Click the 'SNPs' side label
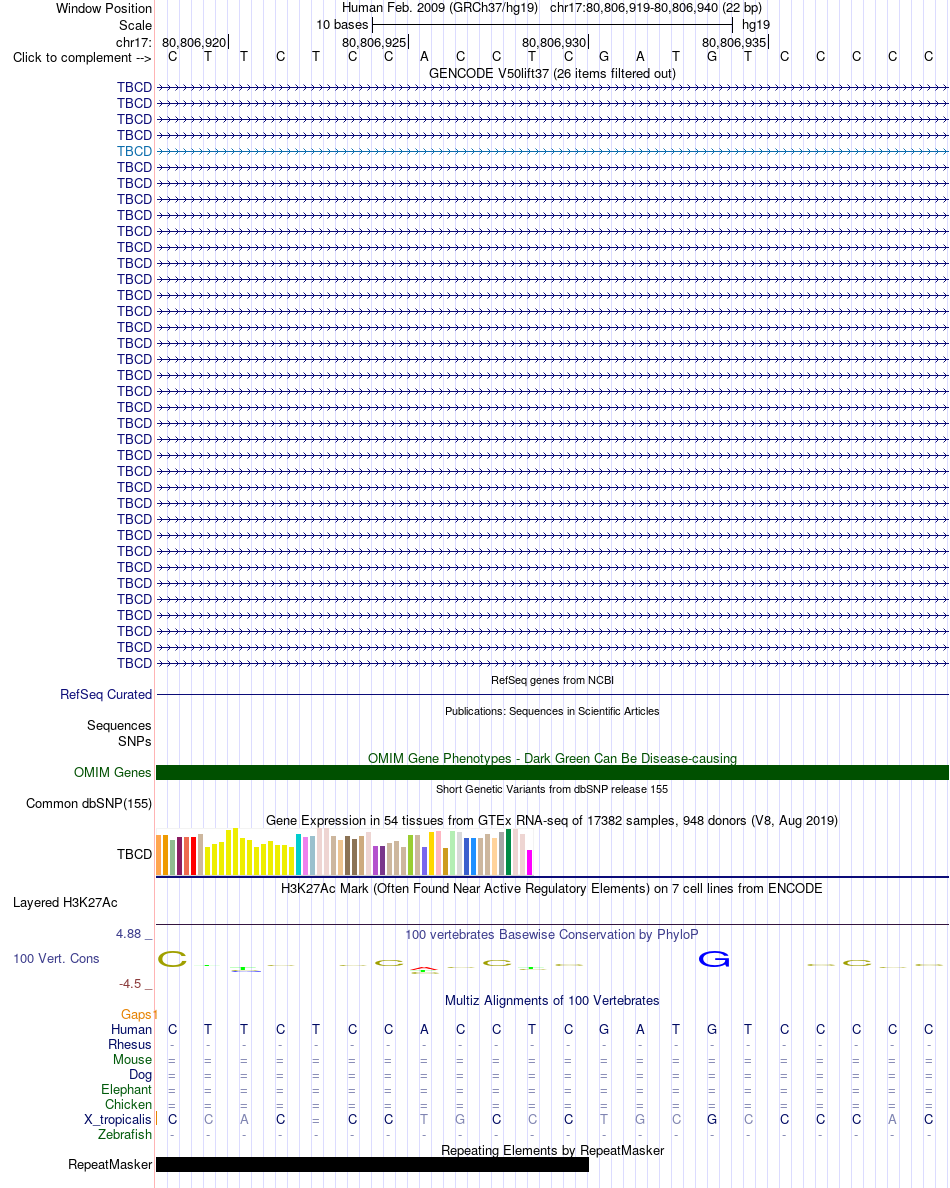This screenshot has width=950, height=1188. [x=135, y=741]
